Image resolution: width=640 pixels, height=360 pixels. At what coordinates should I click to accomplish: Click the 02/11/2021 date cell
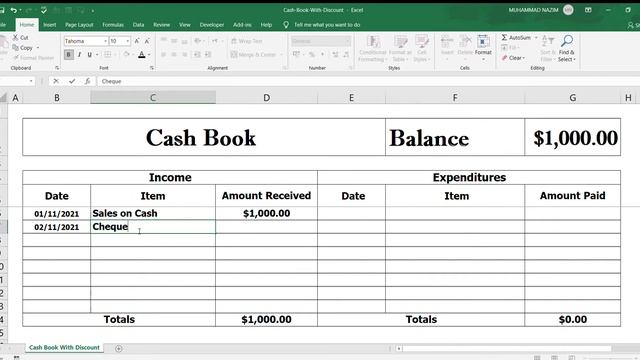pos(57,227)
